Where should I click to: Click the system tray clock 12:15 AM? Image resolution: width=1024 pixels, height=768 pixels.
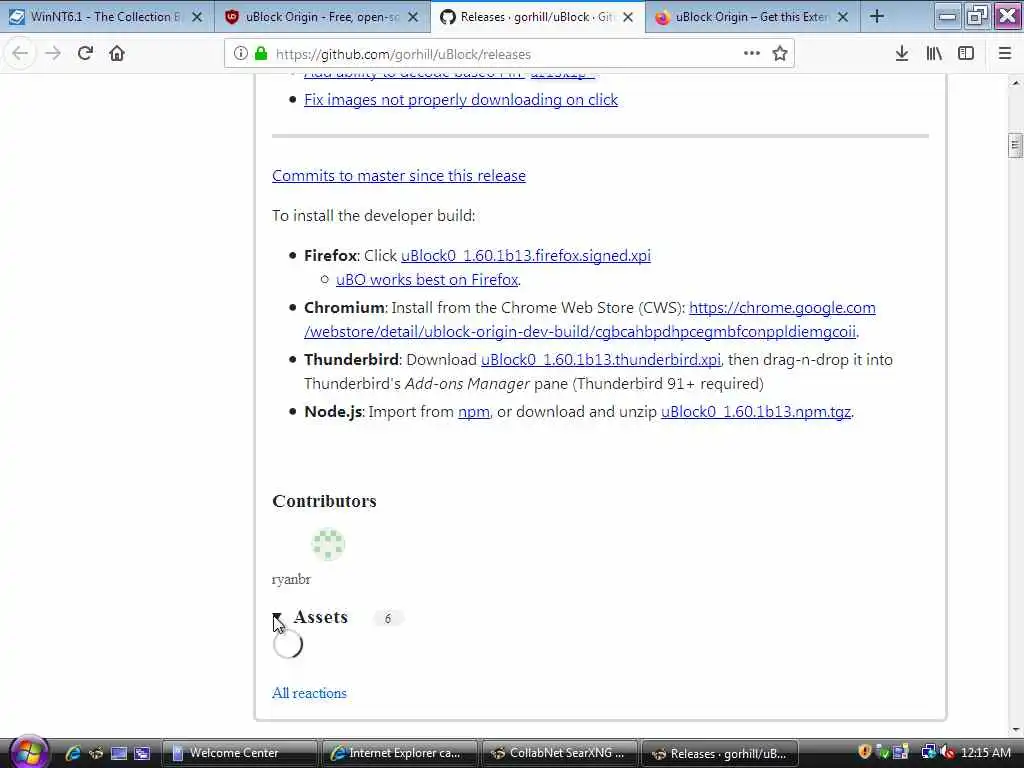tap(985, 753)
